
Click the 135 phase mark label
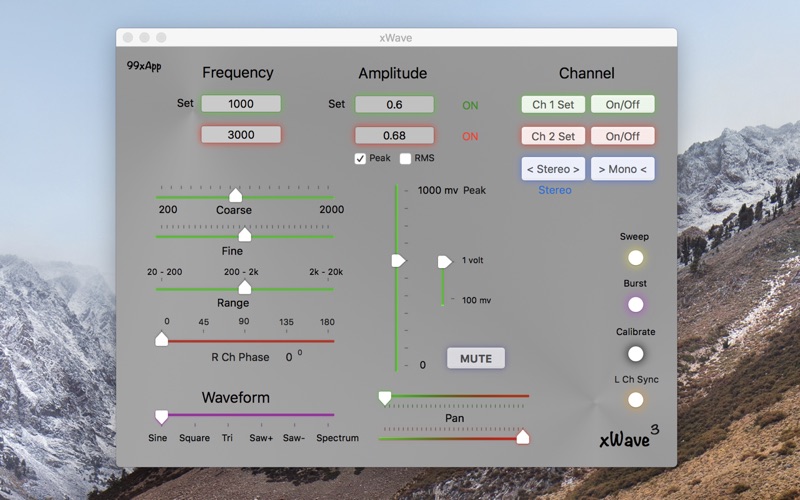point(286,322)
